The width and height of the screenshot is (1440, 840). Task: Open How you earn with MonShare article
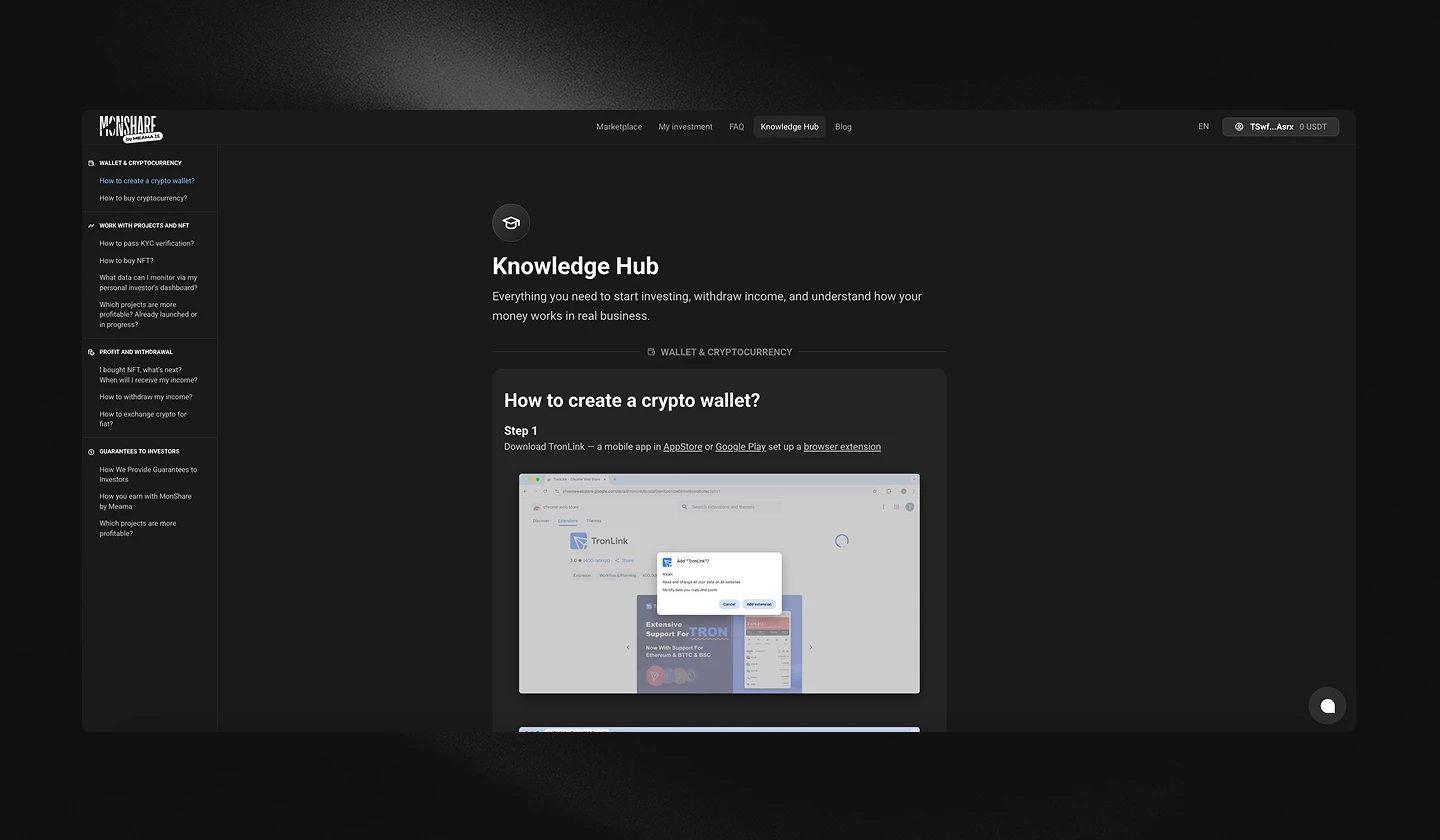coord(145,501)
